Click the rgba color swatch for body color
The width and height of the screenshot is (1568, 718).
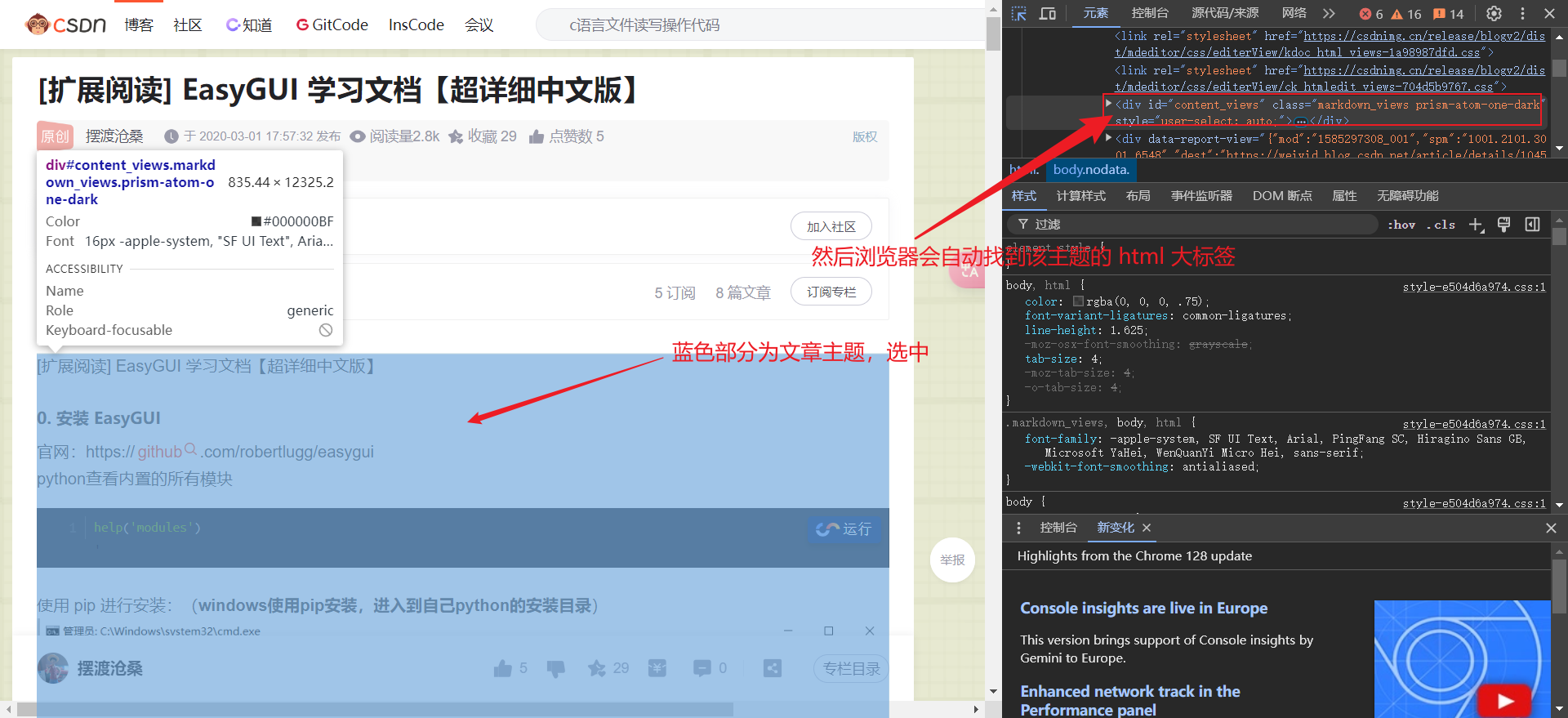1078,301
